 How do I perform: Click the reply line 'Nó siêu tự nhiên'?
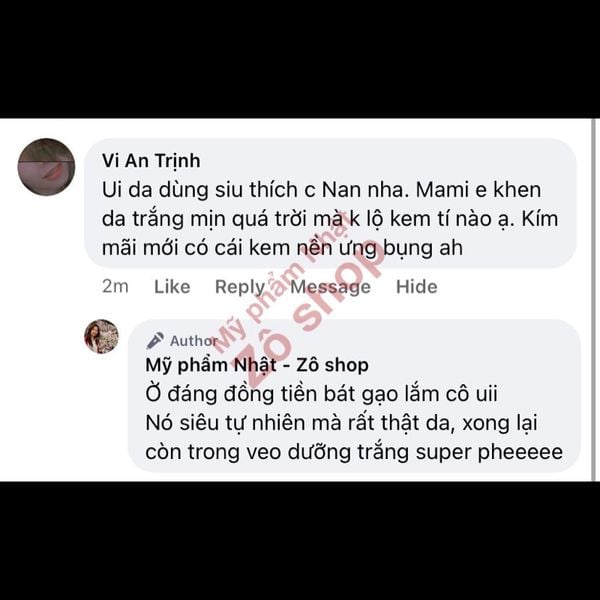(x=341, y=423)
